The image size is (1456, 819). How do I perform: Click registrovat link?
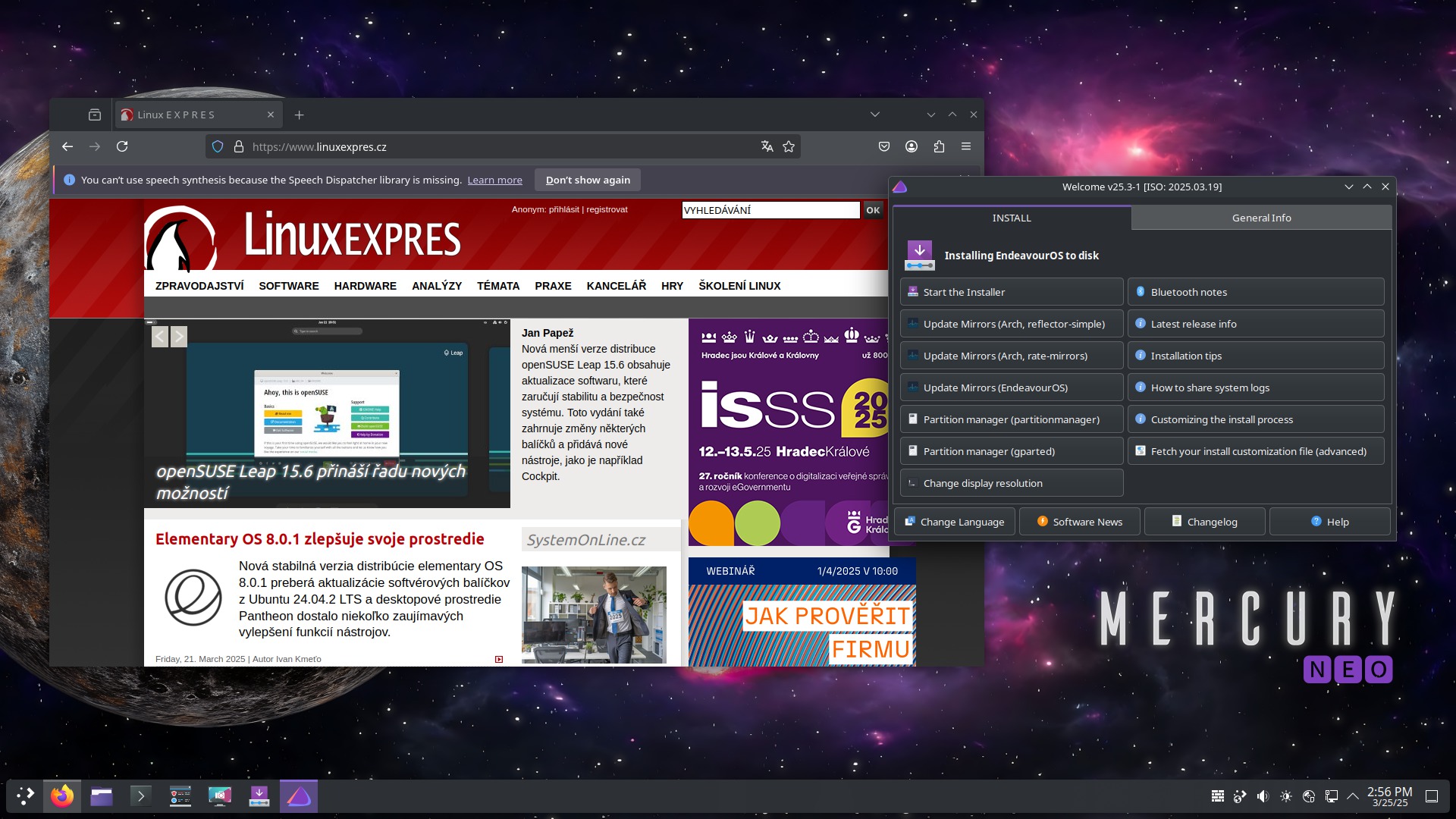pos(607,209)
